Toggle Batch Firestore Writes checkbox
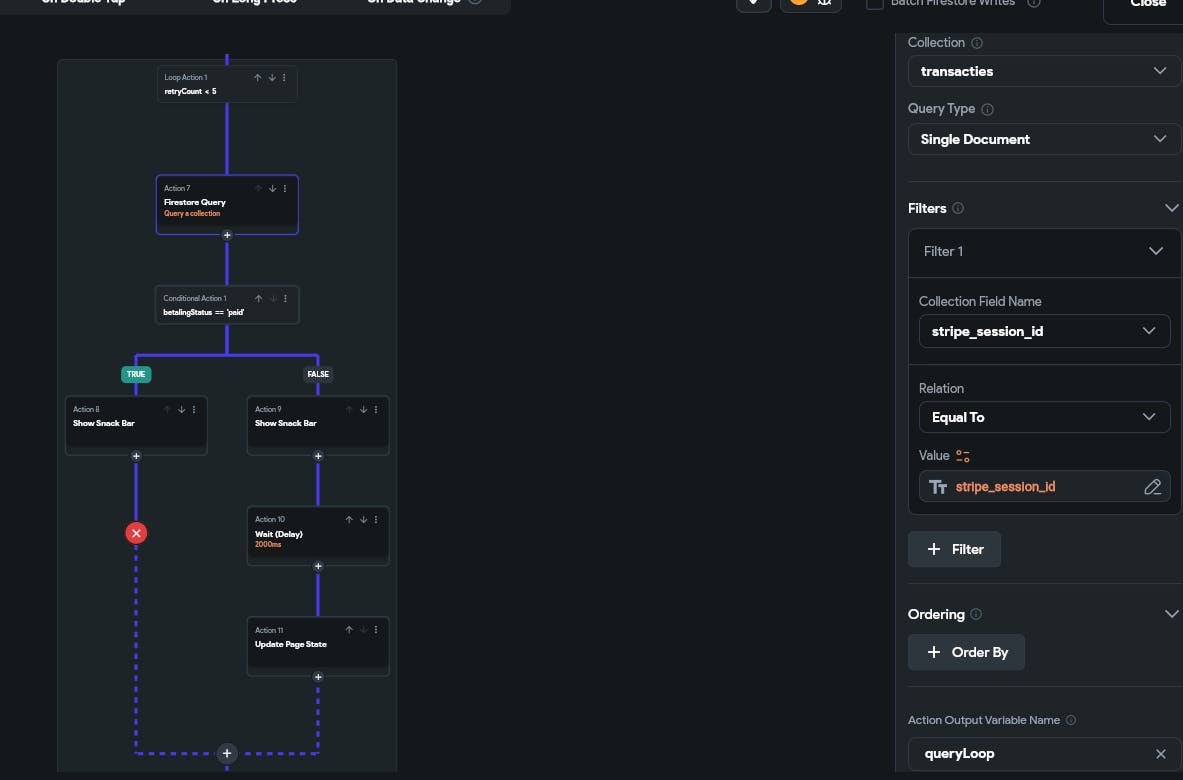Viewport: 1183px width, 780px height. (874, 3)
